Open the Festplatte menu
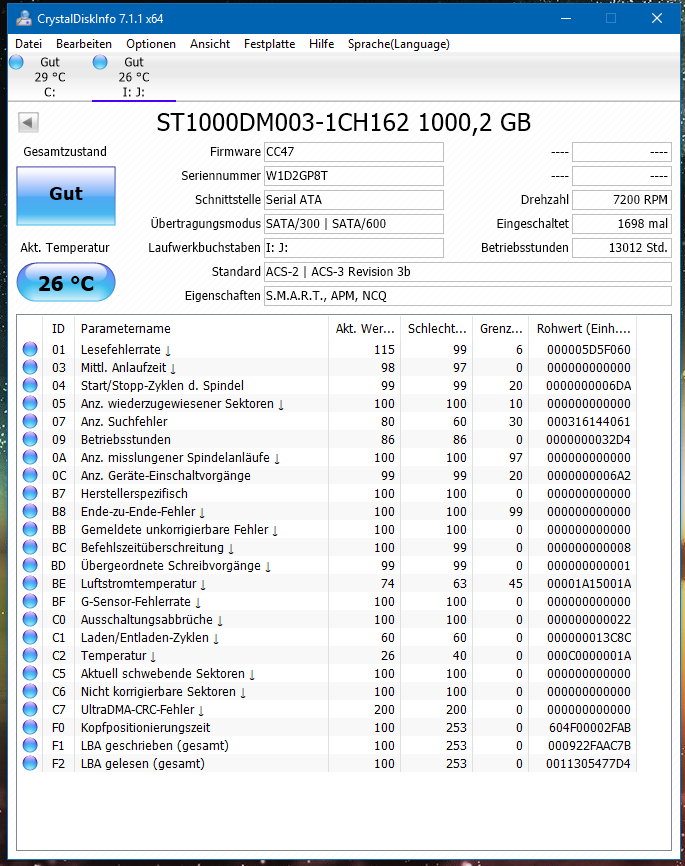The width and height of the screenshot is (685, 866). tap(270, 44)
